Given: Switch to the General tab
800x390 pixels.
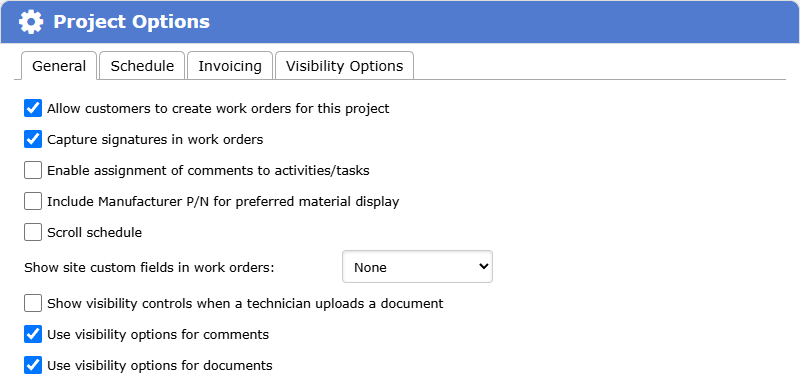Looking at the screenshot, I should point(59,66).
